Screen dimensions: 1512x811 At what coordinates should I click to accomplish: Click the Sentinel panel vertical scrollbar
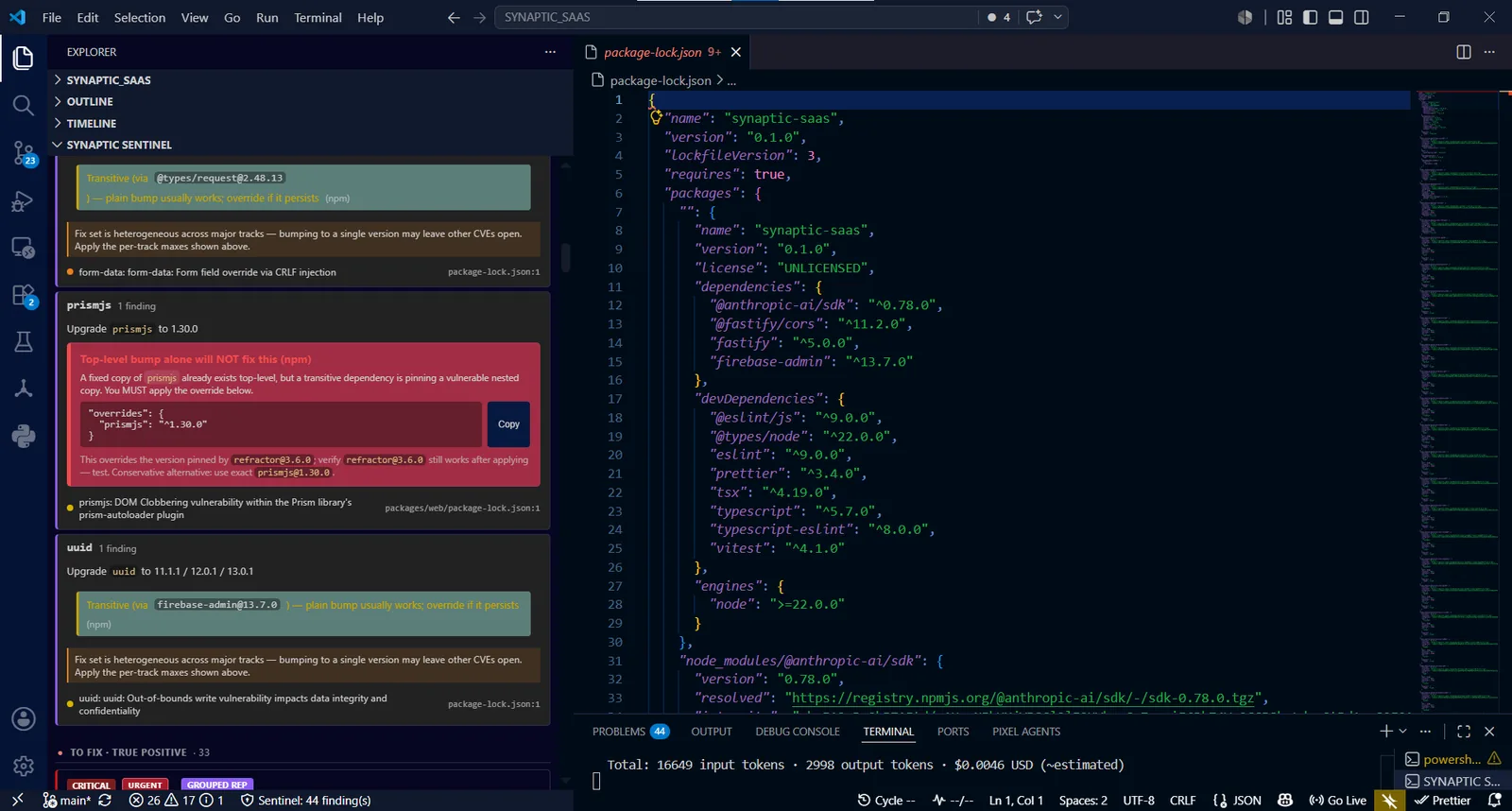pyautogui.click(x=565, y=258)
